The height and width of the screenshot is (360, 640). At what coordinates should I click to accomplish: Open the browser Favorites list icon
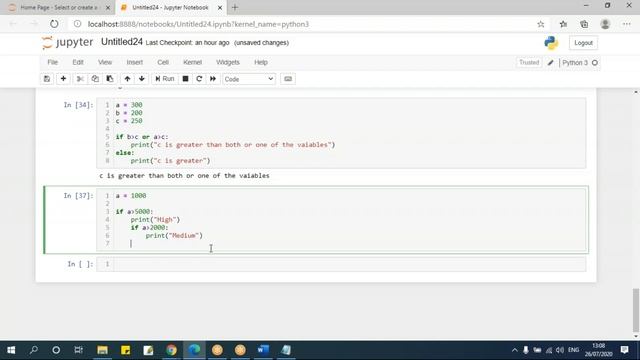(563, 24)
